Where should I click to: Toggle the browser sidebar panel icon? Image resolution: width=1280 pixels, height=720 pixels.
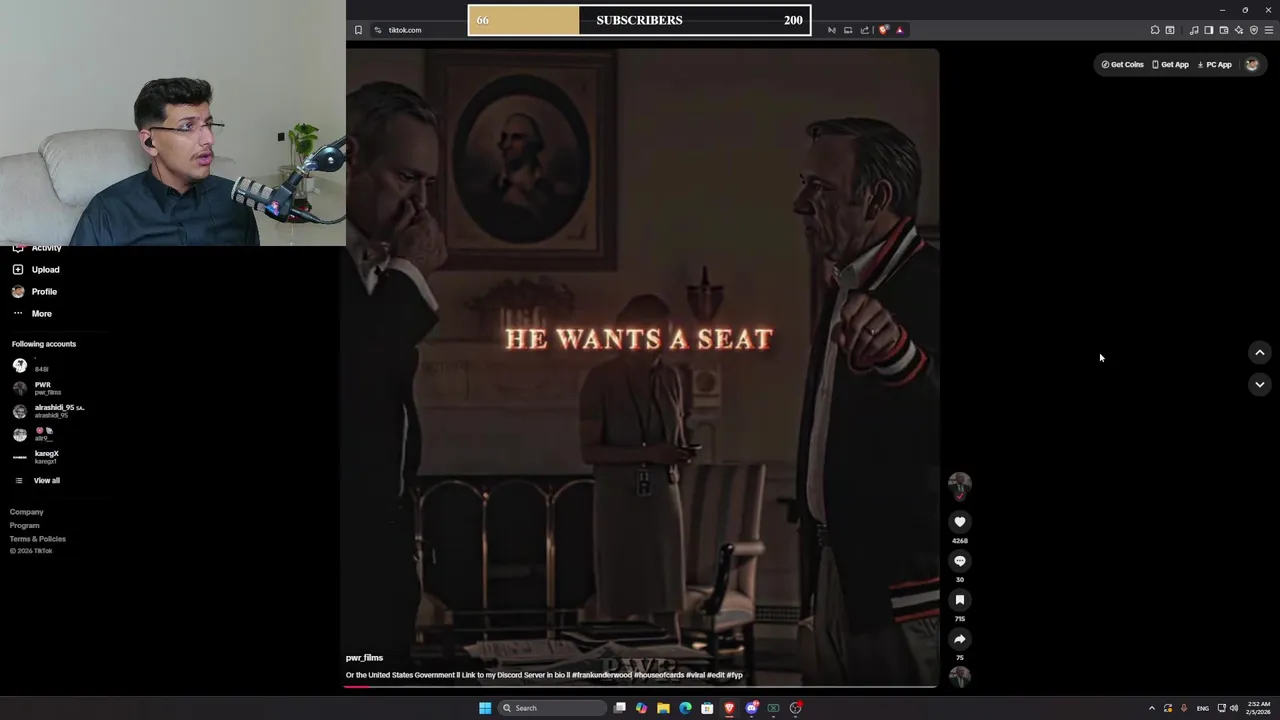point(1209,30)
